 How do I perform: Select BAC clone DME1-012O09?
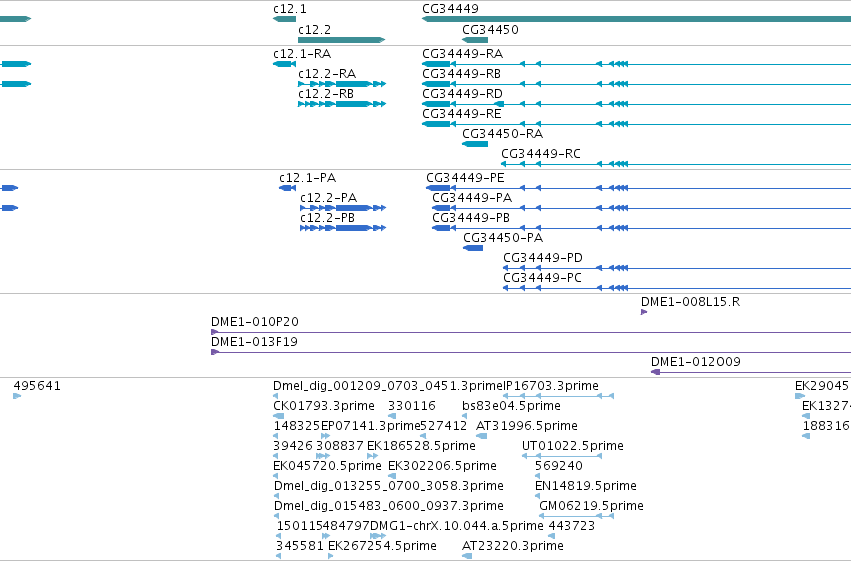tap(751, 372)
